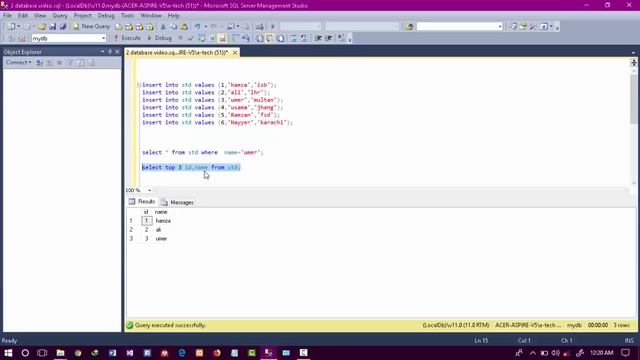Click Cortana search circle on taskbar
The width and height of the screenshot is (640, 360).
tap(25, 353)
